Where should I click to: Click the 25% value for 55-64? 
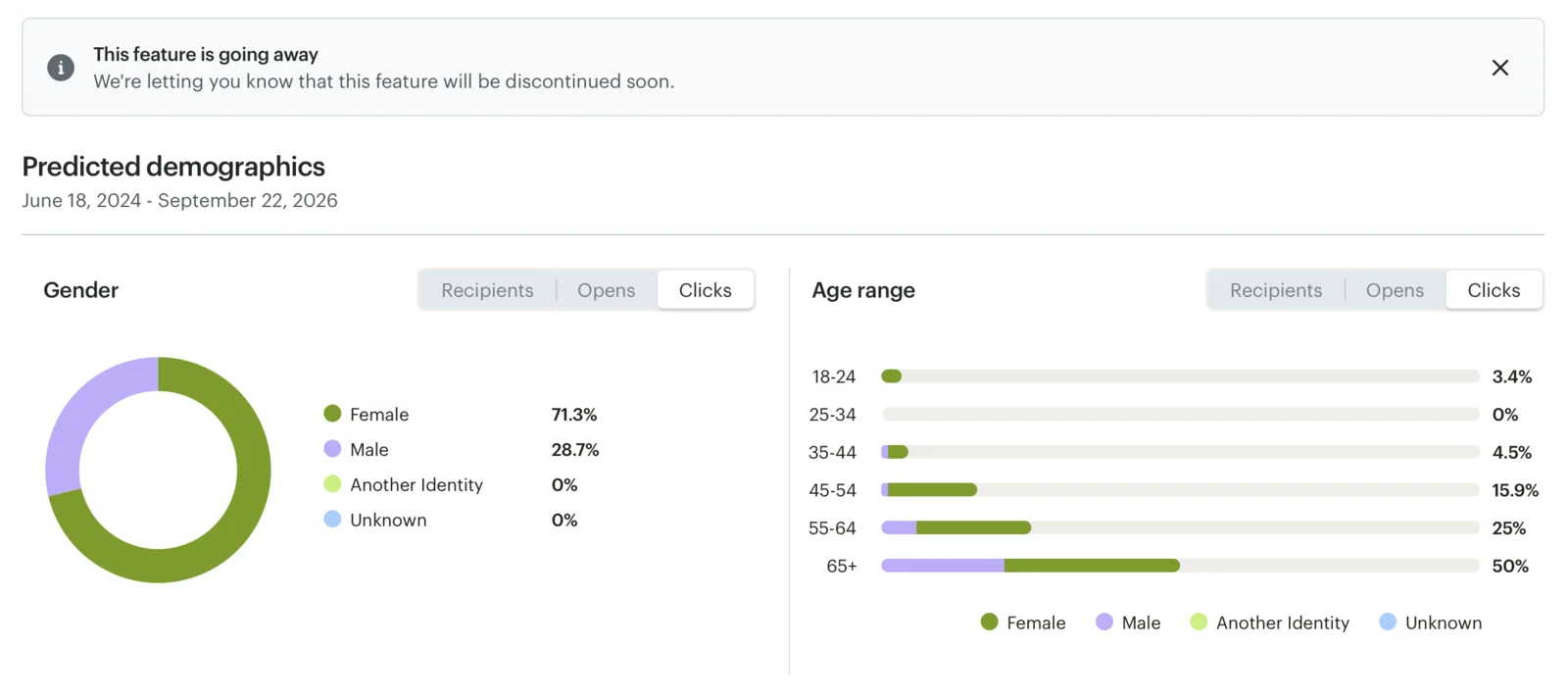point(1509,528)
